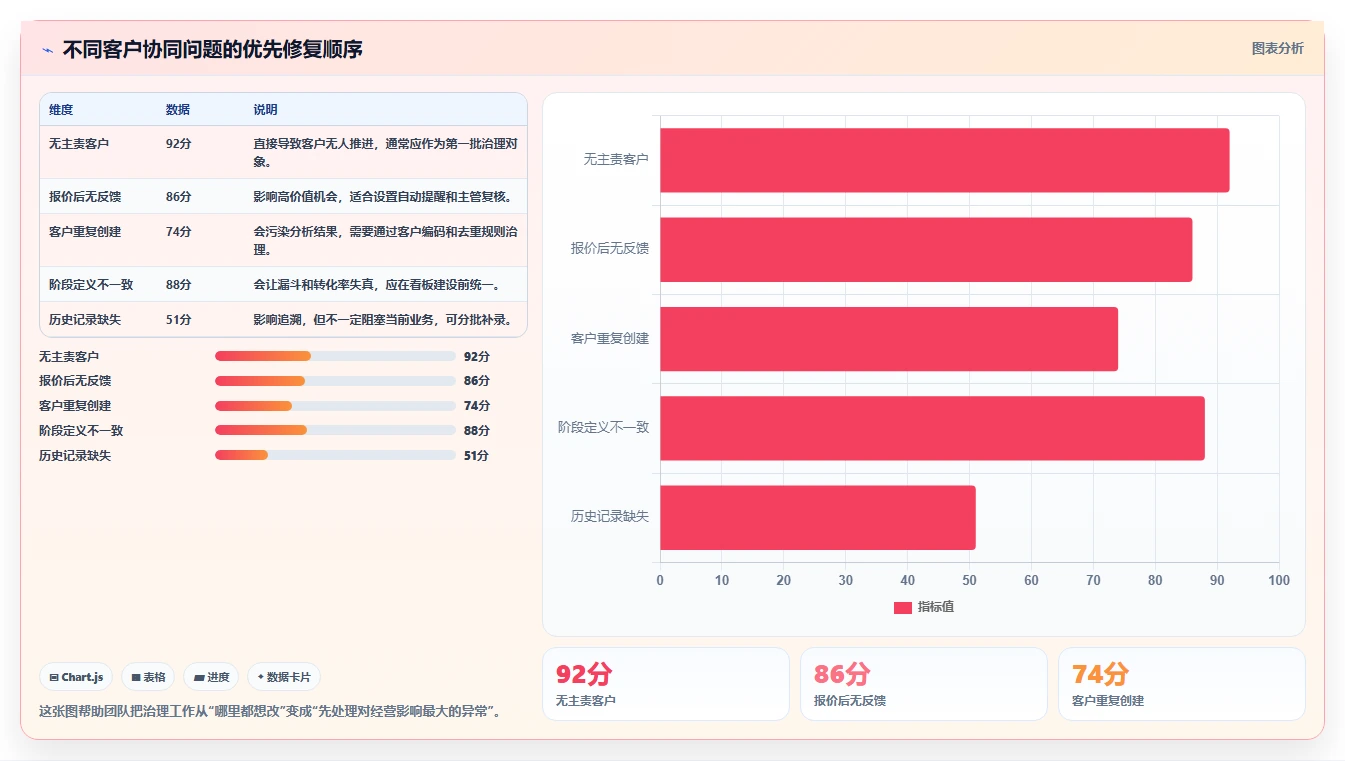Click the 74分 value beside progress bars
Viewport: 1345px width, 761px height.
[x=477, y=406]
